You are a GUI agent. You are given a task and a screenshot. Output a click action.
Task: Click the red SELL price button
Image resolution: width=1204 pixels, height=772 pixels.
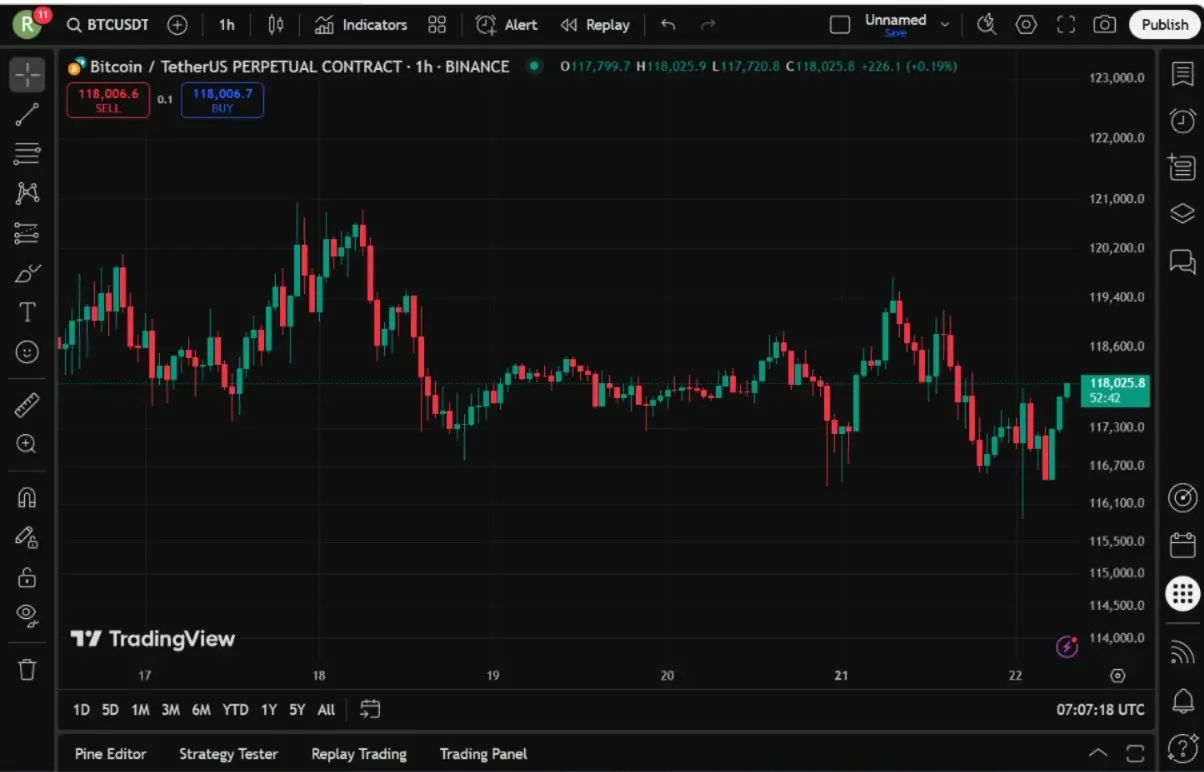108,100
